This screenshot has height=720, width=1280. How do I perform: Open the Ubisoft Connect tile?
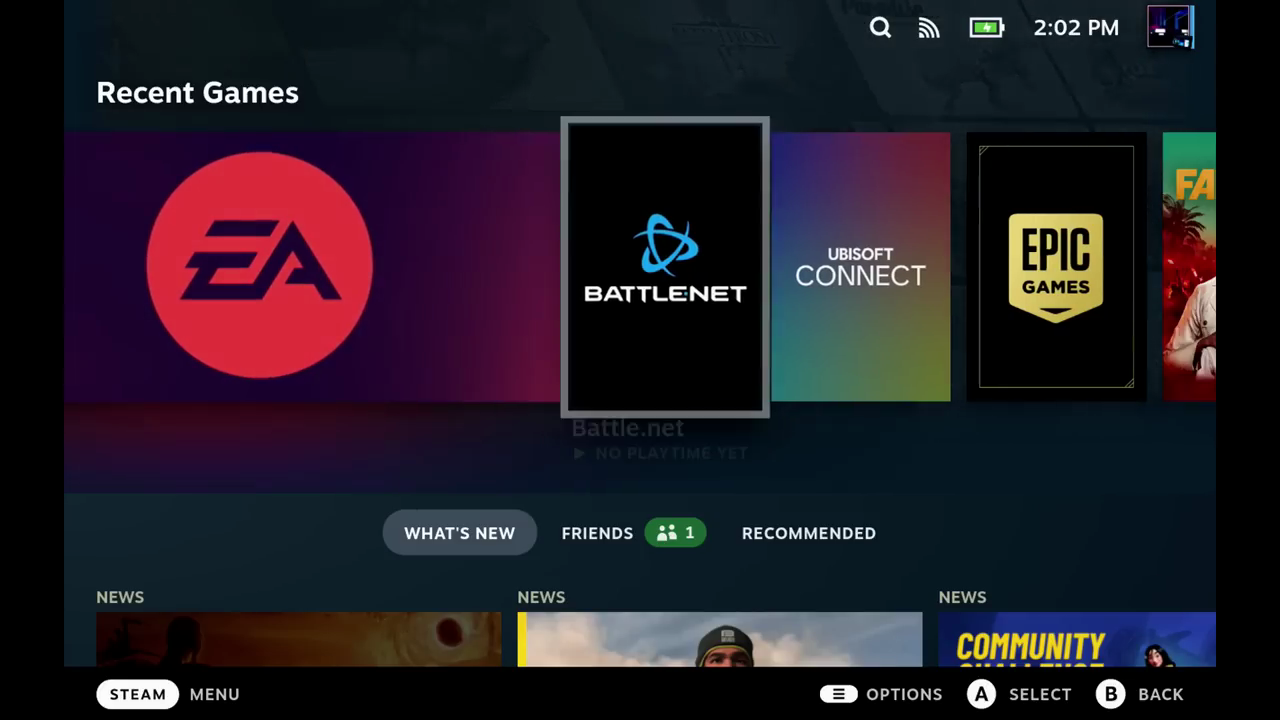click(x=861, y=267)
